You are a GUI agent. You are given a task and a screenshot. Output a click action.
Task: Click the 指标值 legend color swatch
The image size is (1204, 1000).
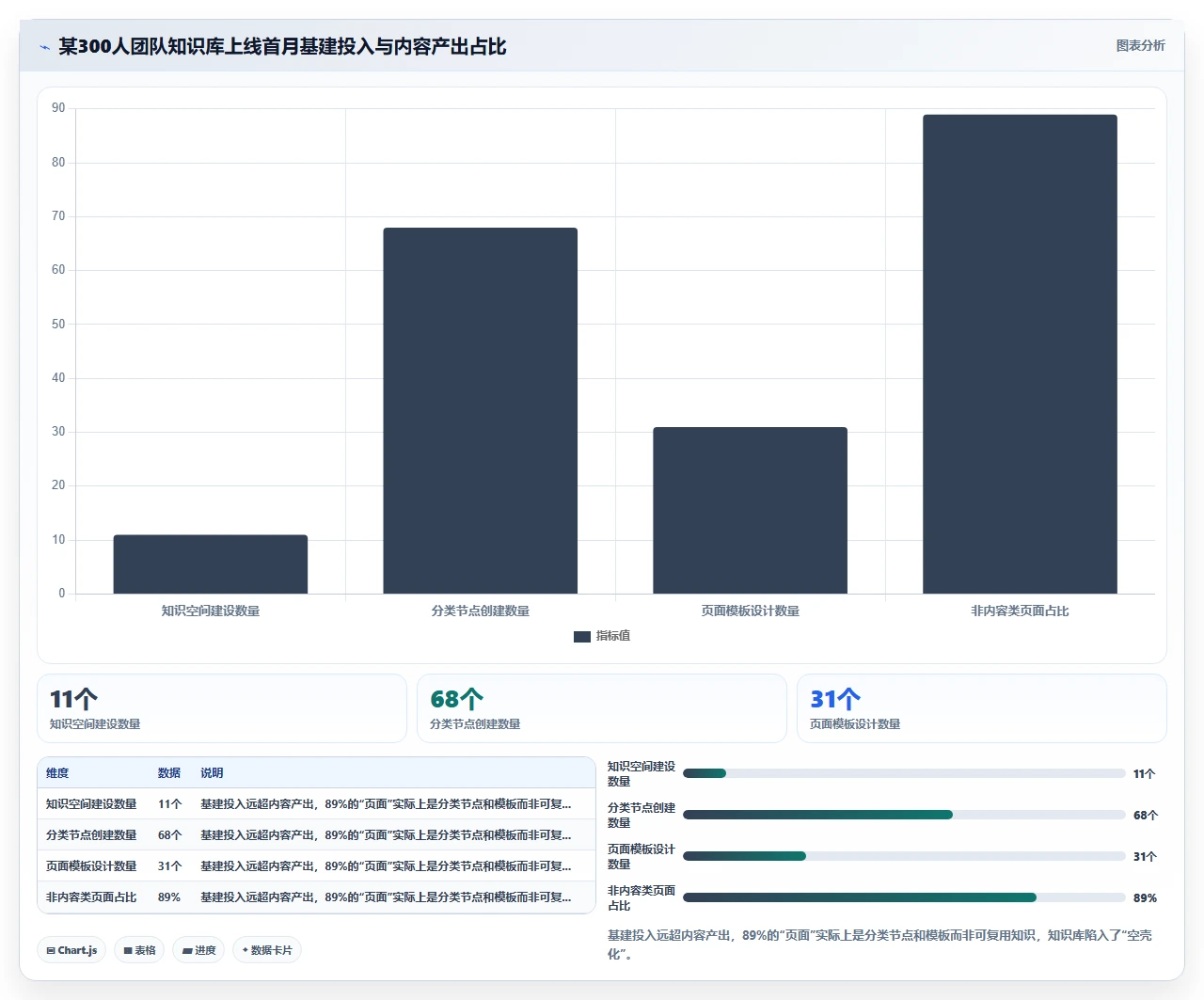pyautogui.click(x=582, y=637)
